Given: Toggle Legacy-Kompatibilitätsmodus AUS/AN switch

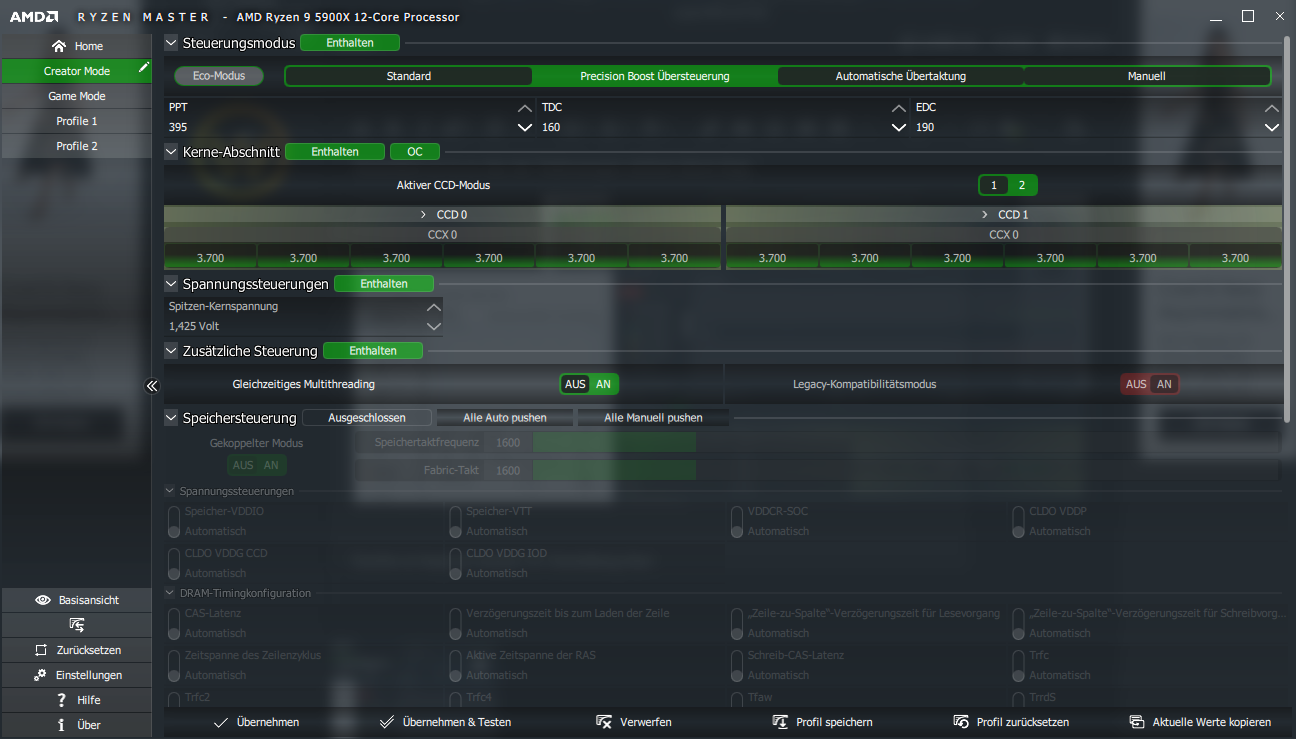Looking at the screenshot, I should point(1150,384).
